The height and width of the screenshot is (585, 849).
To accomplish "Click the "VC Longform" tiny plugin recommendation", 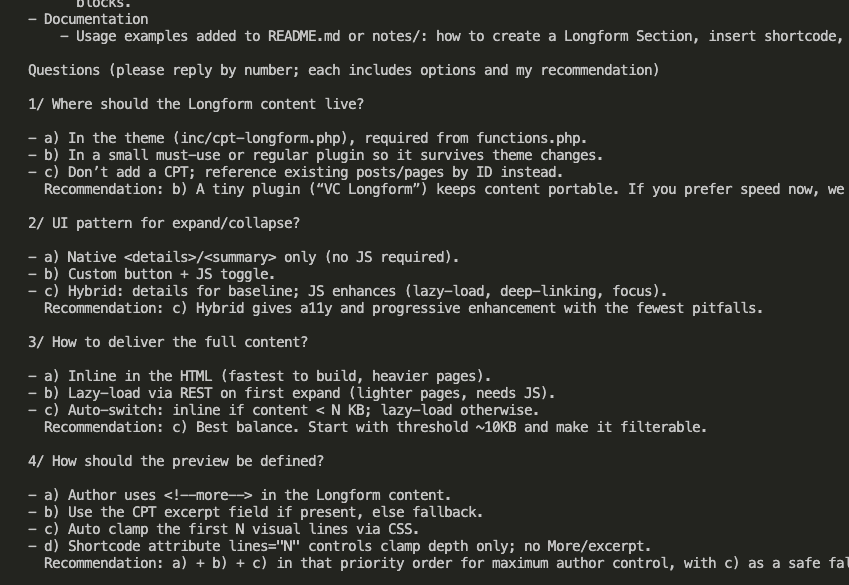I will 440,189.
